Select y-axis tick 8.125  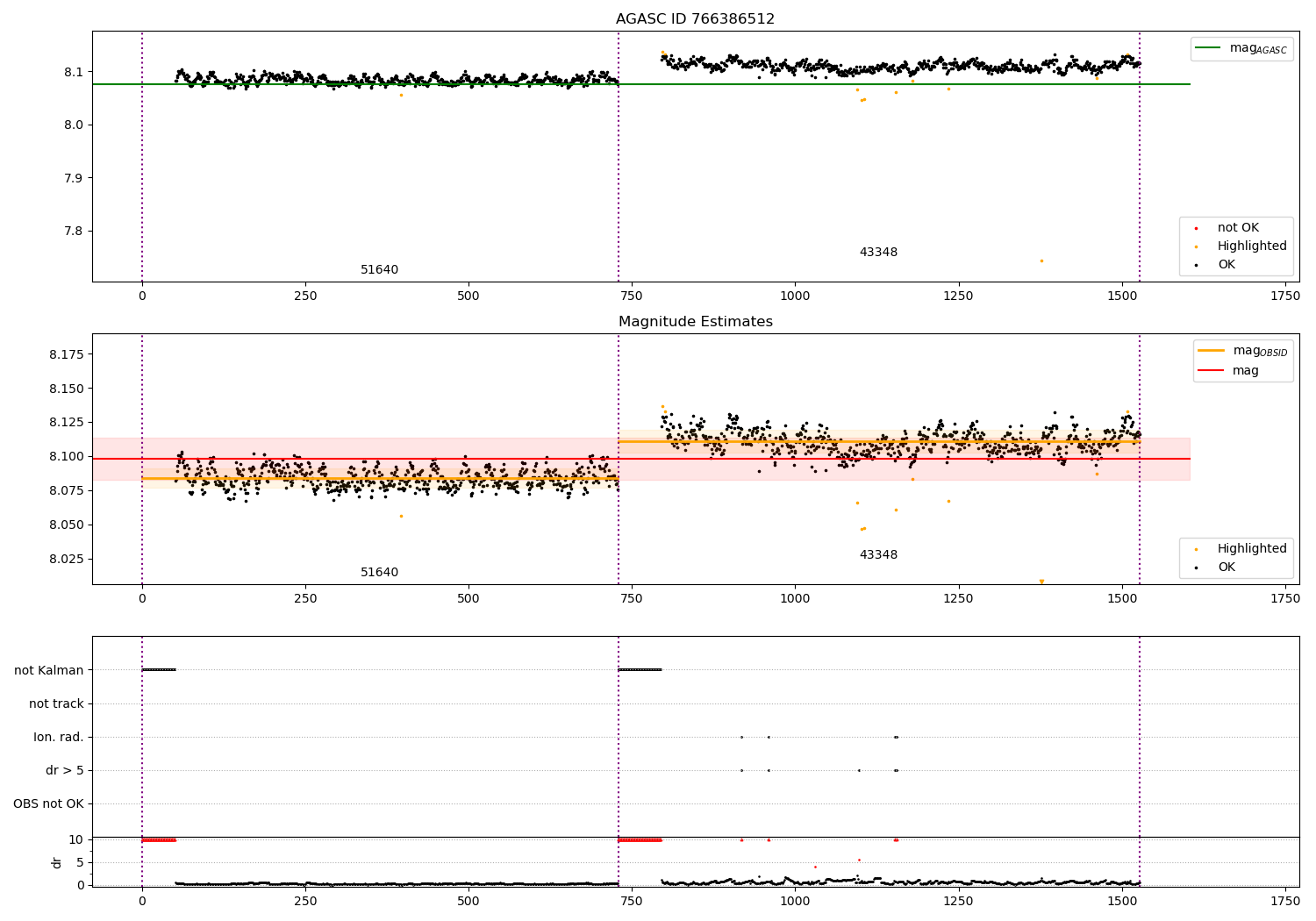click(67, 423)
